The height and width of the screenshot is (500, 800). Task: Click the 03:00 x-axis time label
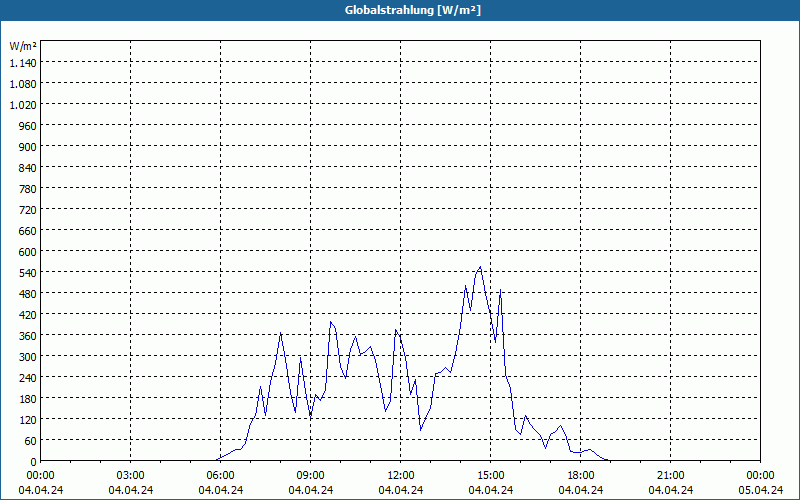click(x=131, y=476)
